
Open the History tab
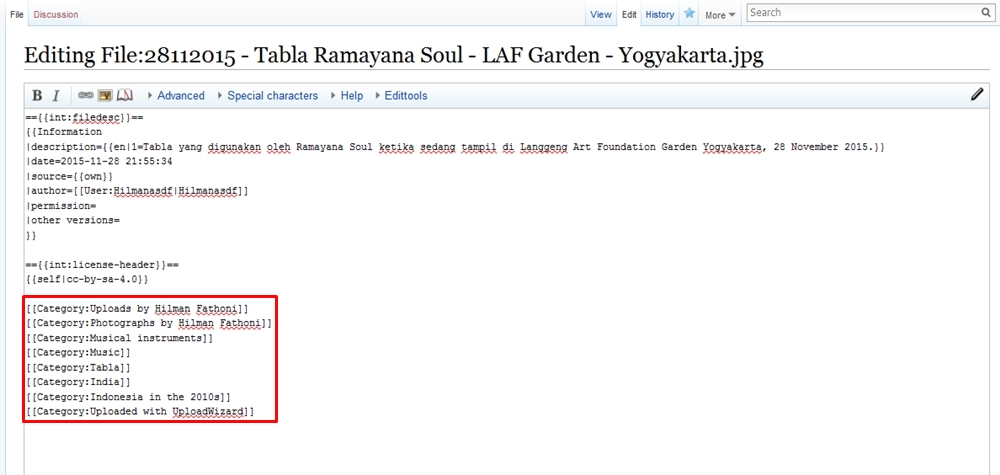pos(659,15)
